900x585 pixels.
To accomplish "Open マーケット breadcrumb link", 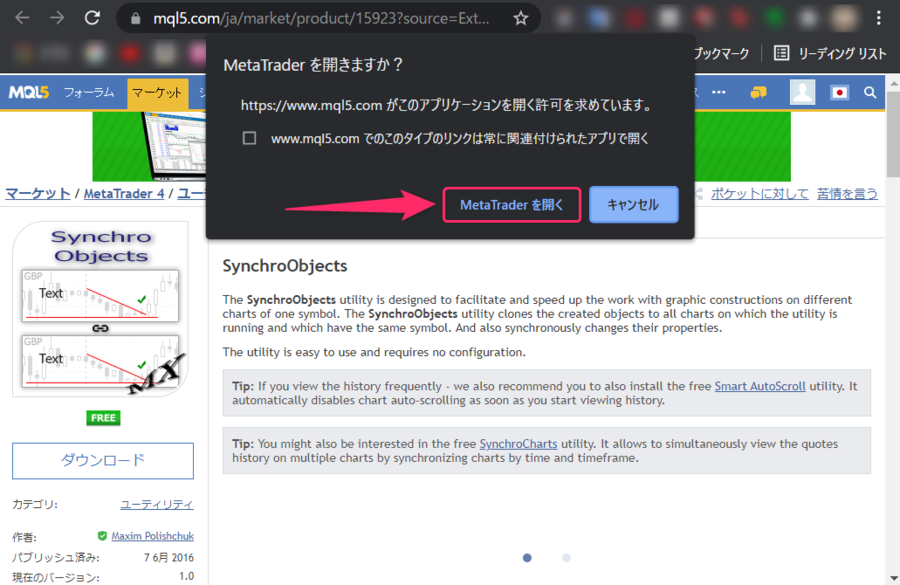I will point(38,193).
